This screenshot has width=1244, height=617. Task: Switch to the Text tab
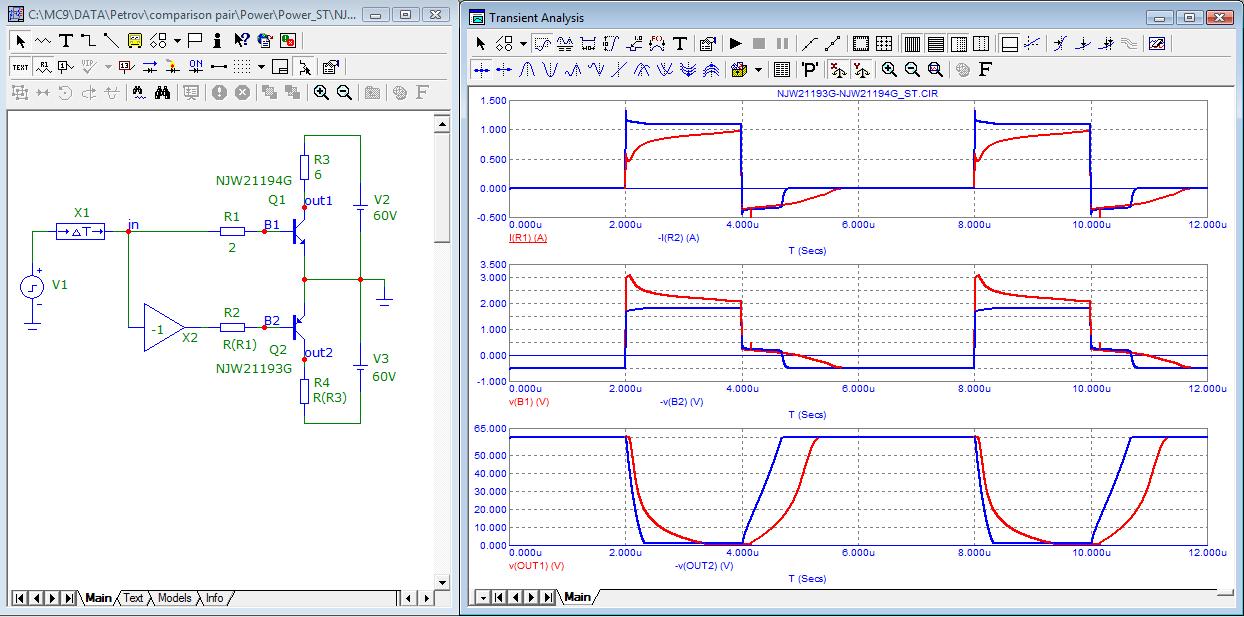pos(133,598)
